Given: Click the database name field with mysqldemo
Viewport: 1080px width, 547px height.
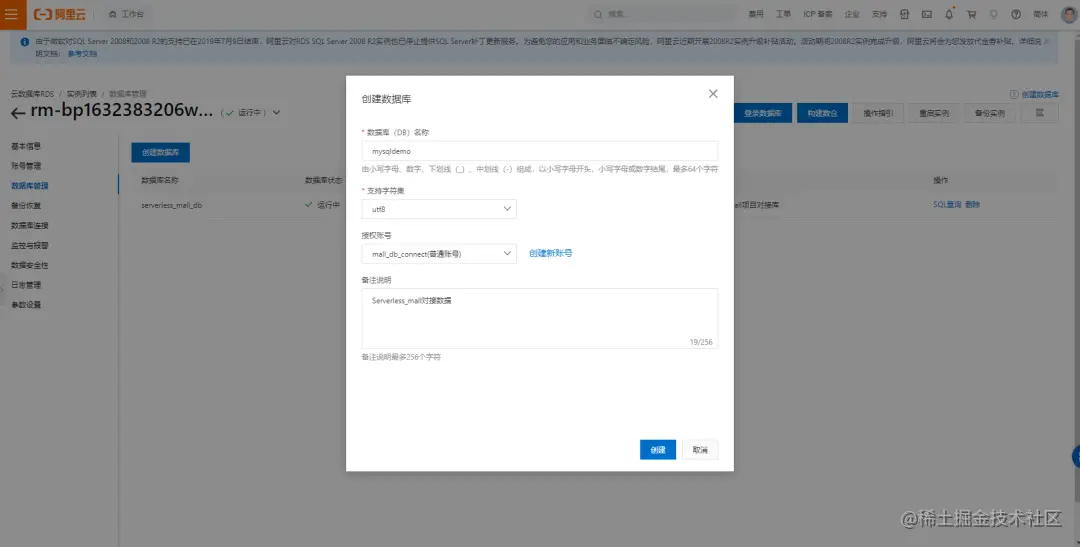Looking at the screenshot, I should tap(539, 151).
